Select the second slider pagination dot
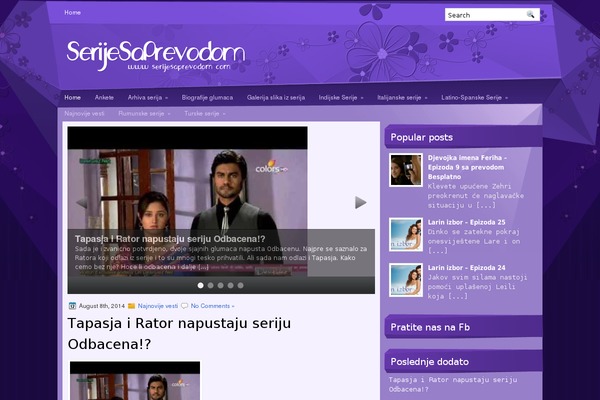Image resolution: width=600 pixels, height=400 pixels. tap(210, 286)
